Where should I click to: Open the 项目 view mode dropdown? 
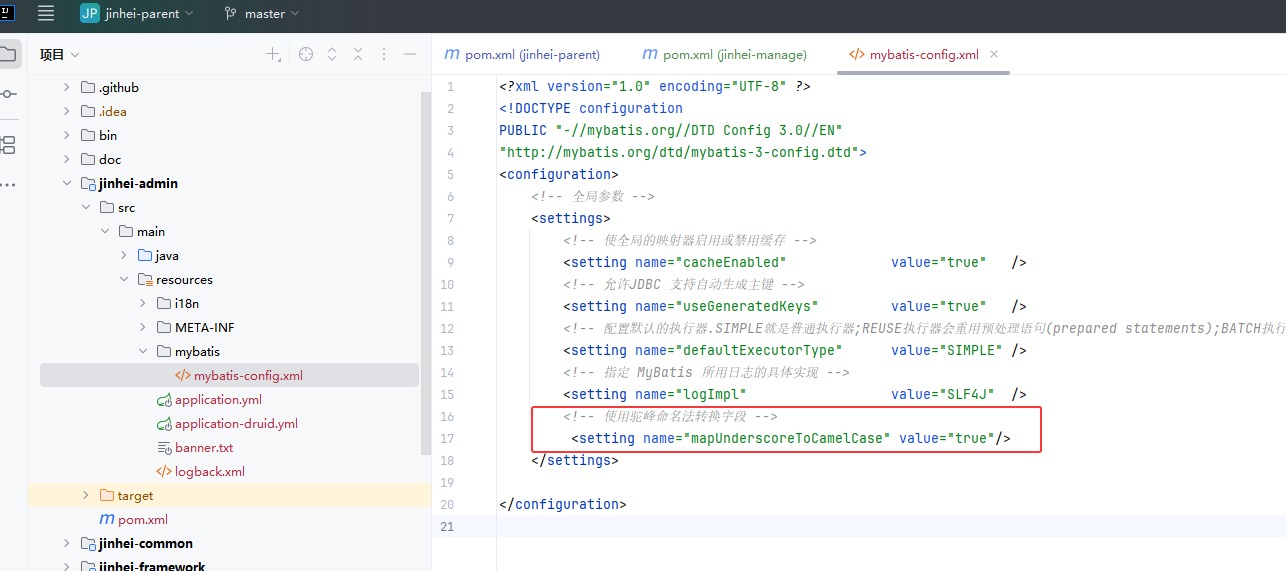click(x=59, y=55)
